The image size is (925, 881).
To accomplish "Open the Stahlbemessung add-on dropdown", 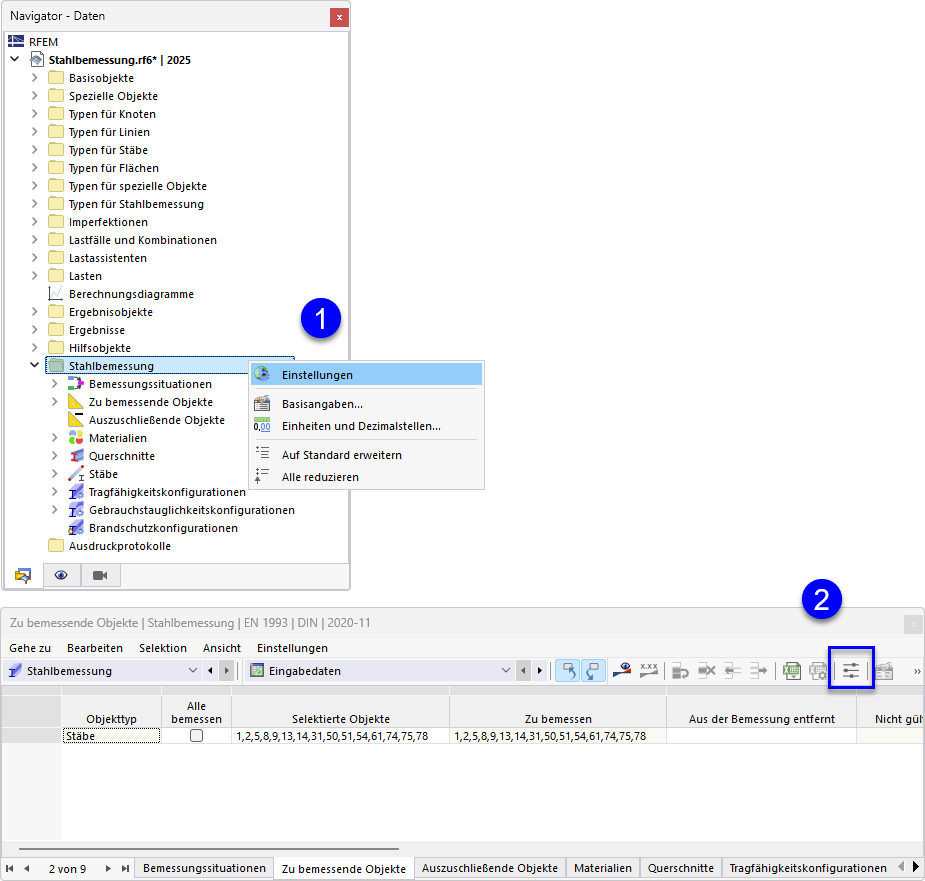I will [103, 671].
